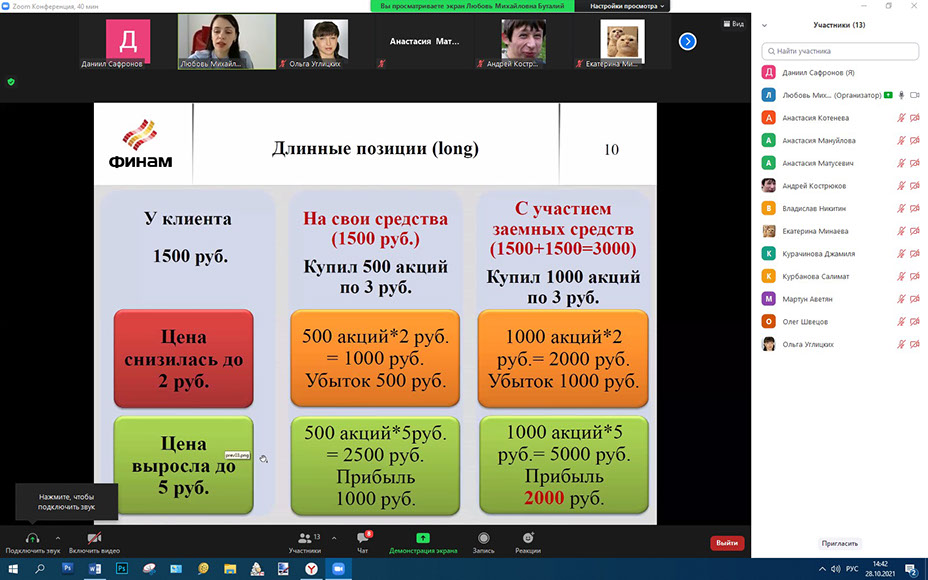Select Олег Швецов in the participants list
This screenshot has width=928, height=580.
coord(805,322)
